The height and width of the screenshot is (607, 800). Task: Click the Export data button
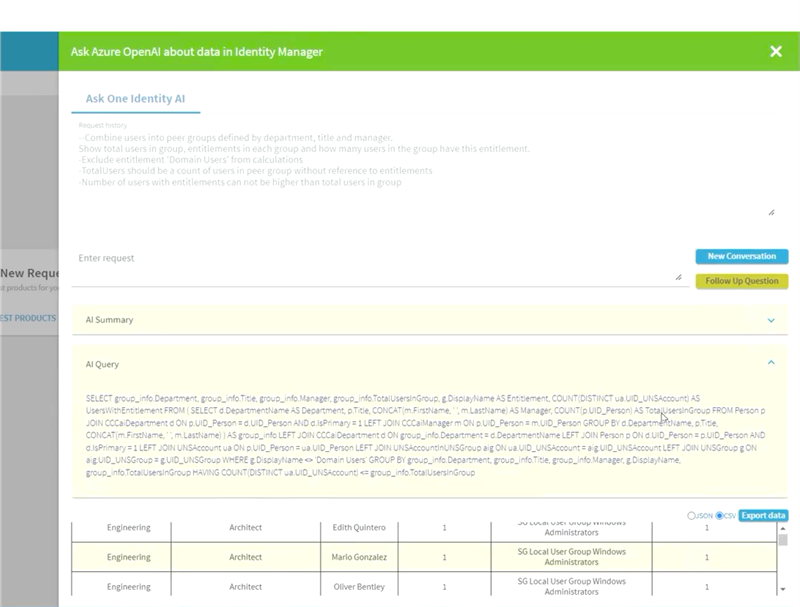click(763, 516)
